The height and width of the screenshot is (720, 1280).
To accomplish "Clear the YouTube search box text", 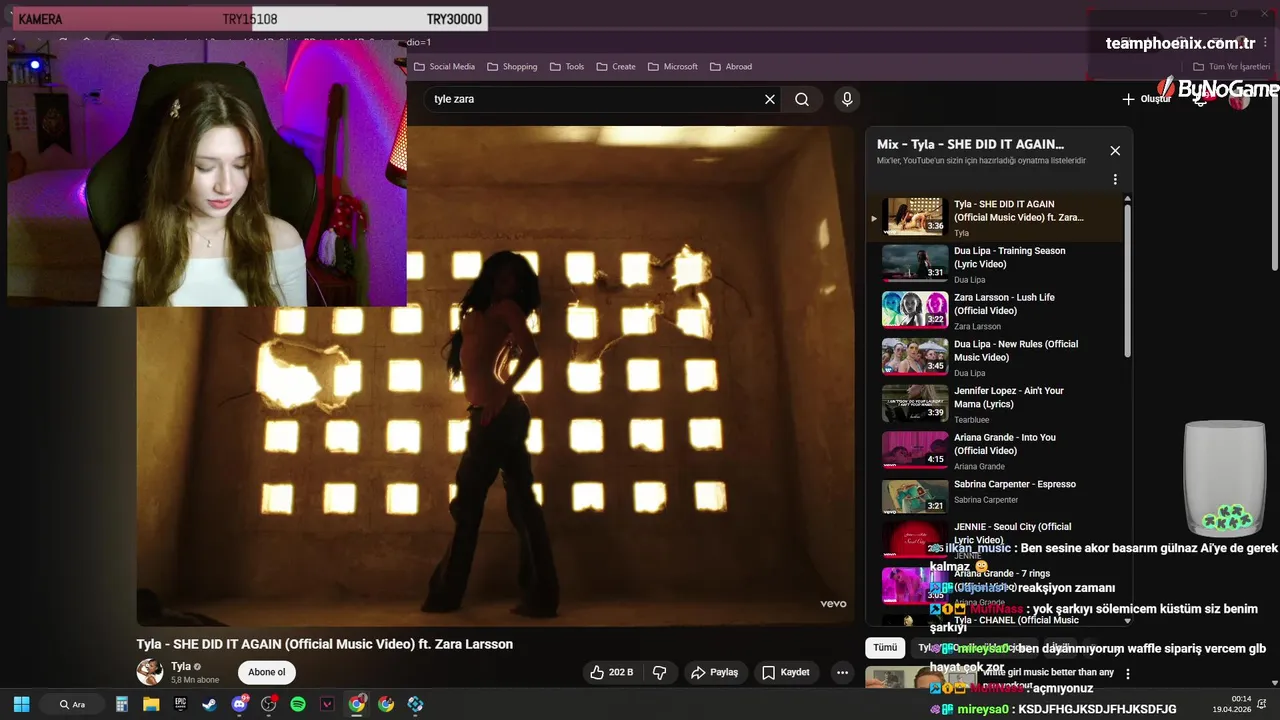I will click(770, 99).
